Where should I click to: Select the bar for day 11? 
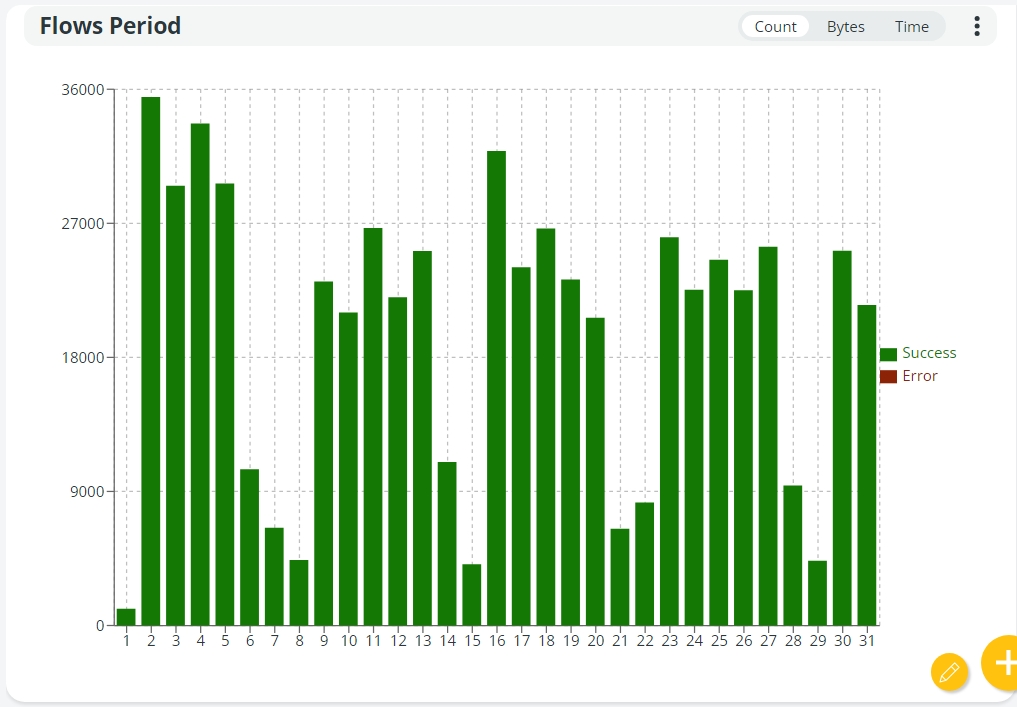click(373, 426)
